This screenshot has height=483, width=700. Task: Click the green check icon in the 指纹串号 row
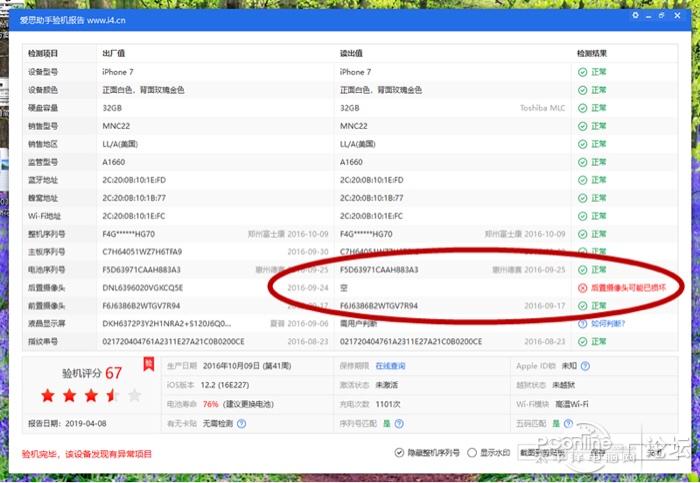click(582, 341)
